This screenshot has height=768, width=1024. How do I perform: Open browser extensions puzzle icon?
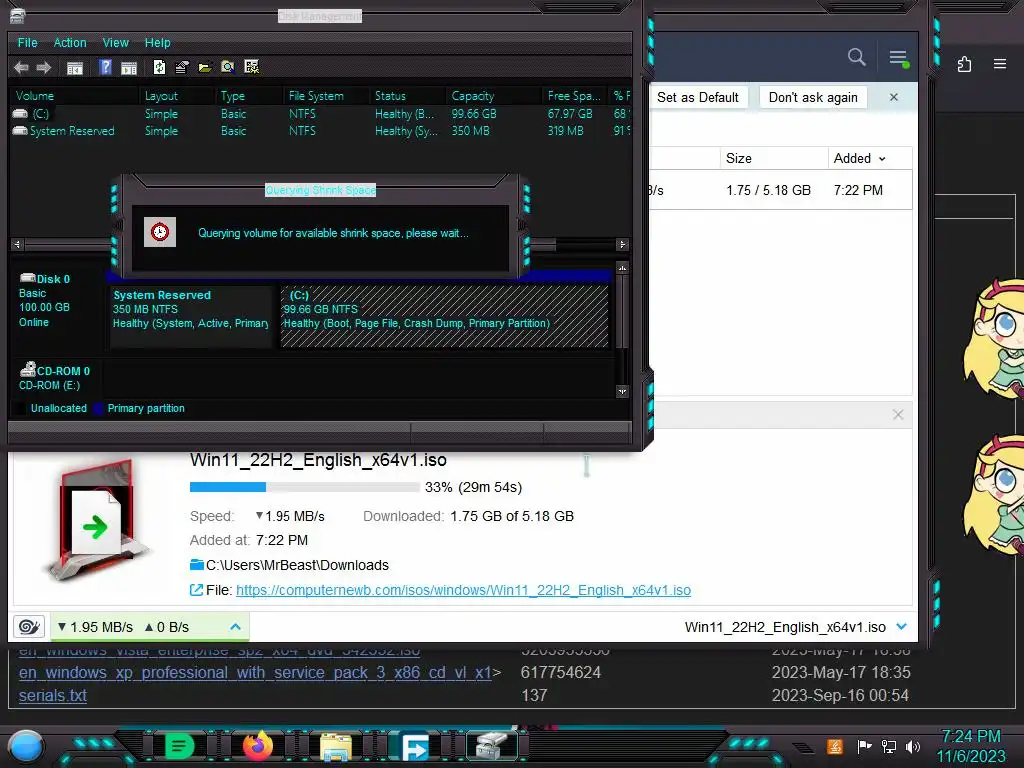(x=964, y=64)
